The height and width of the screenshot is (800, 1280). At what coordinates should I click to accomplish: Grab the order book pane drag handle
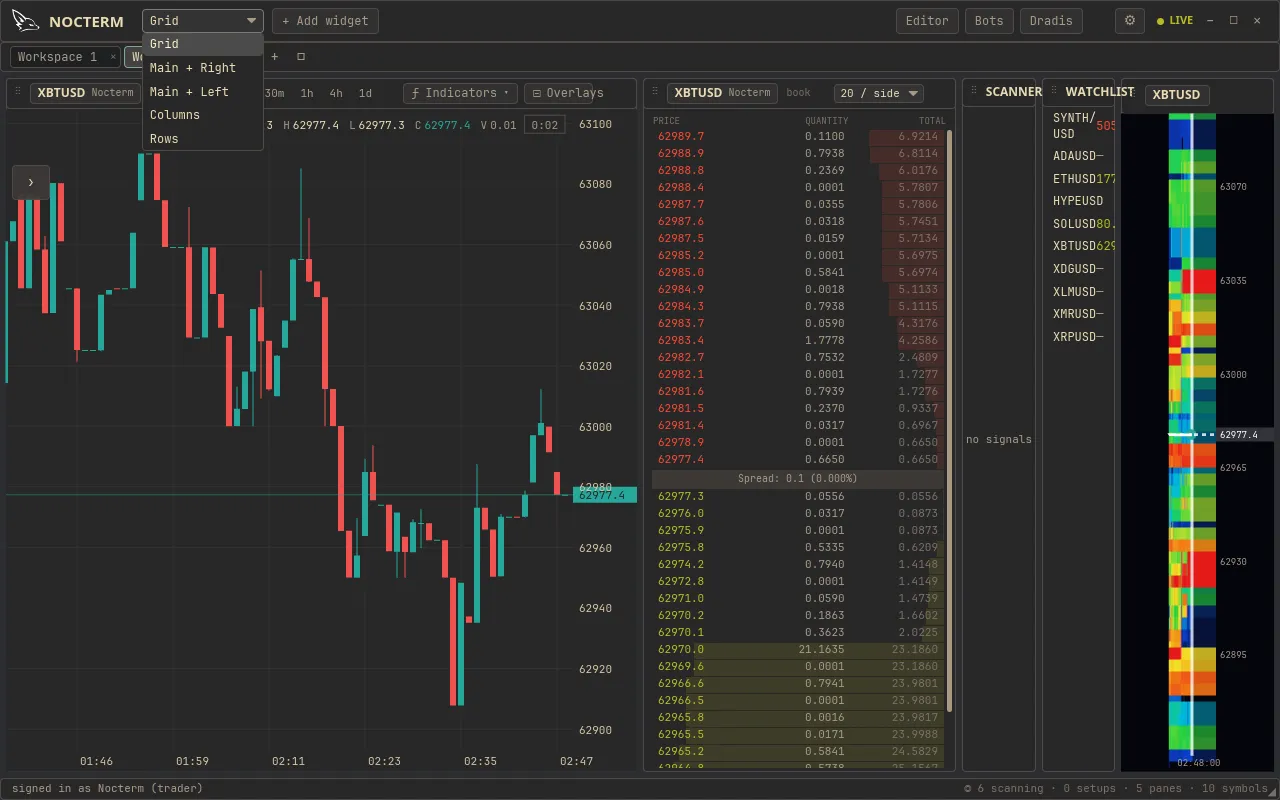click(656, 92)
